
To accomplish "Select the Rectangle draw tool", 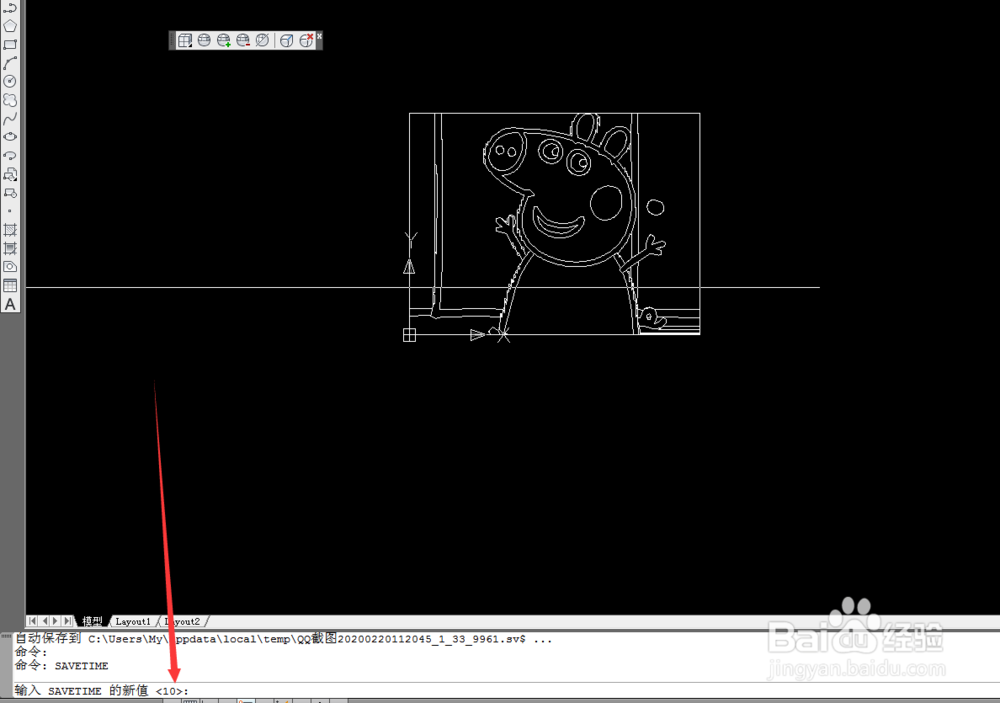I will pos(10,45).
